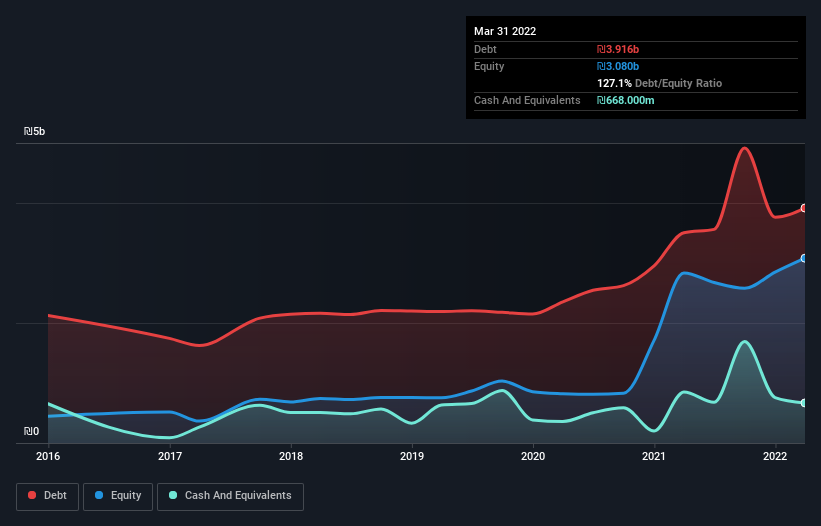The image size is (821, 526).
Task: Click the red Debt endpoint marker
Action: 804,208
